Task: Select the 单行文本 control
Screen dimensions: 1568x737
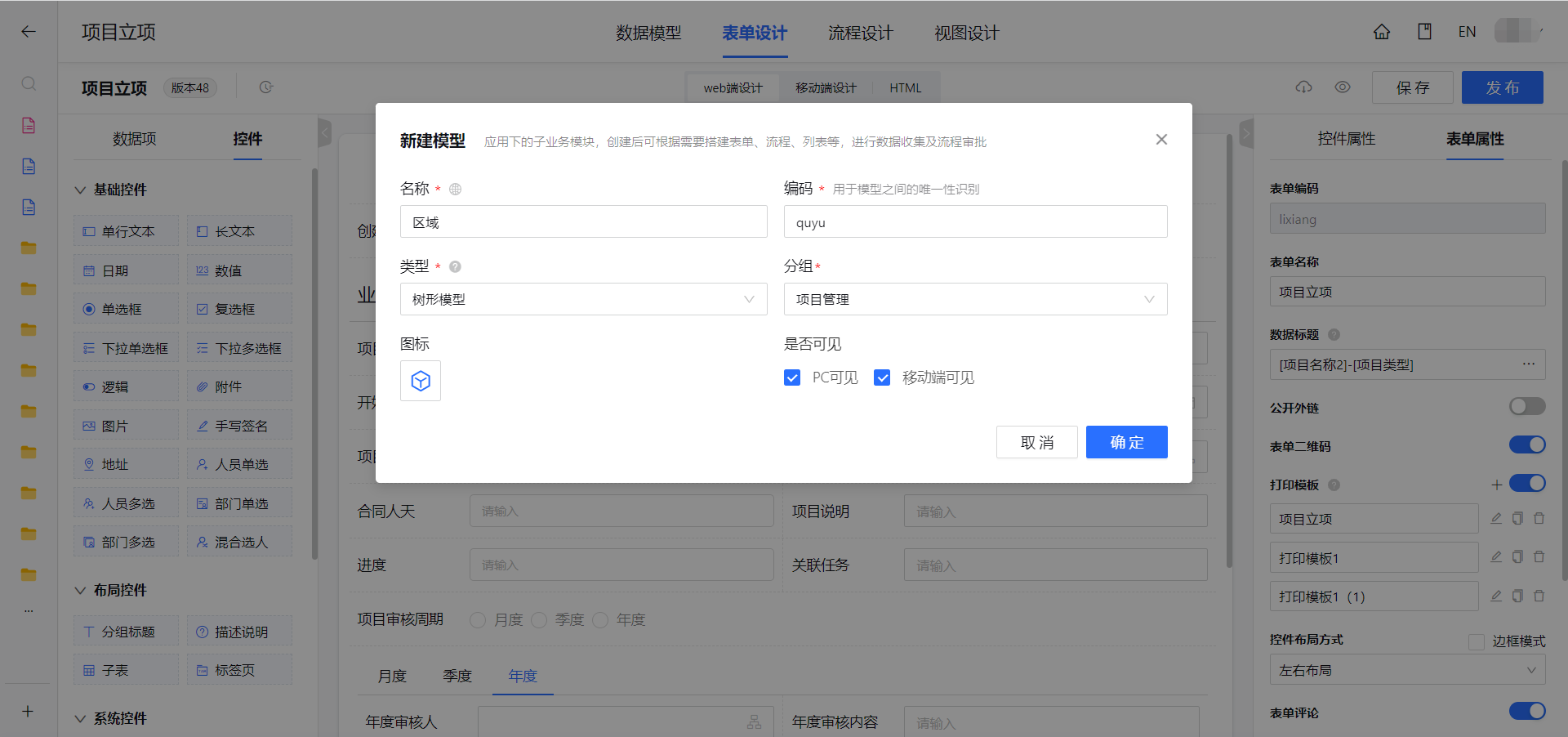Action: [126, 231]
